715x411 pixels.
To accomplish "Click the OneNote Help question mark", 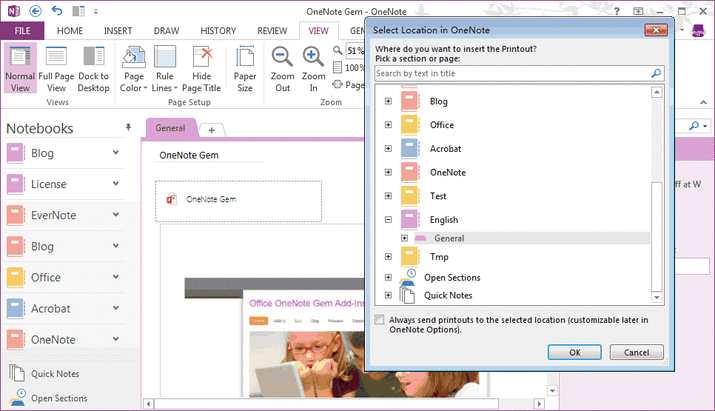I will pyautogui.click(x=617, y=11).
